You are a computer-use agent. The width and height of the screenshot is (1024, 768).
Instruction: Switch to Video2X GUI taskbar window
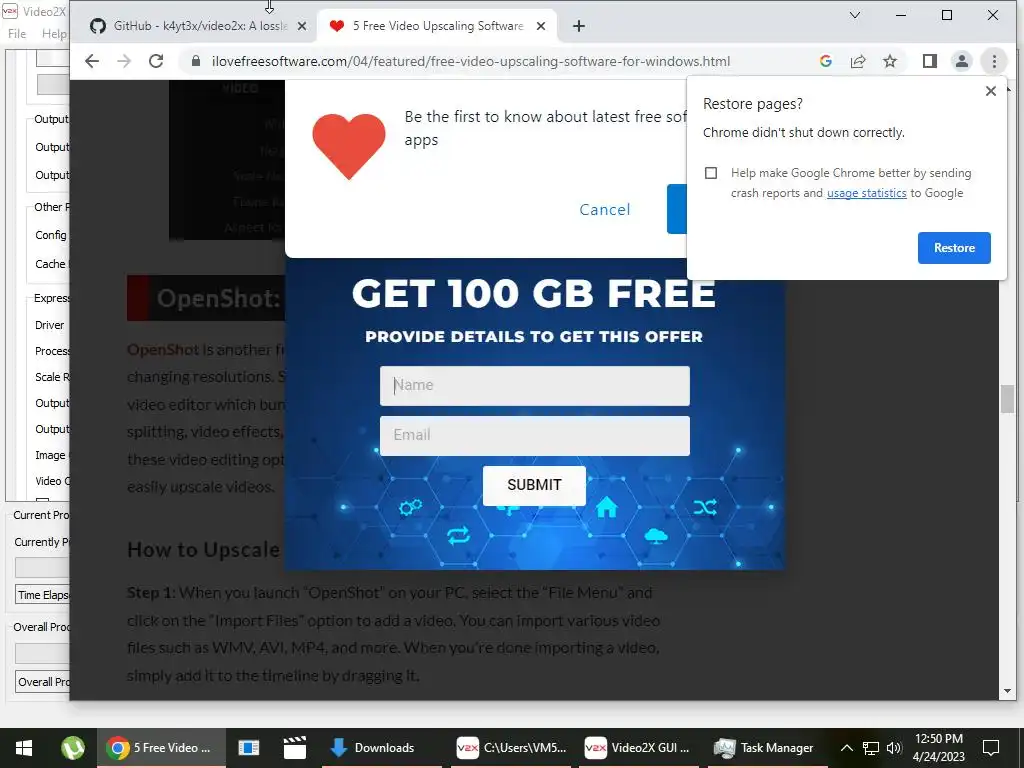tap(637, 748)
